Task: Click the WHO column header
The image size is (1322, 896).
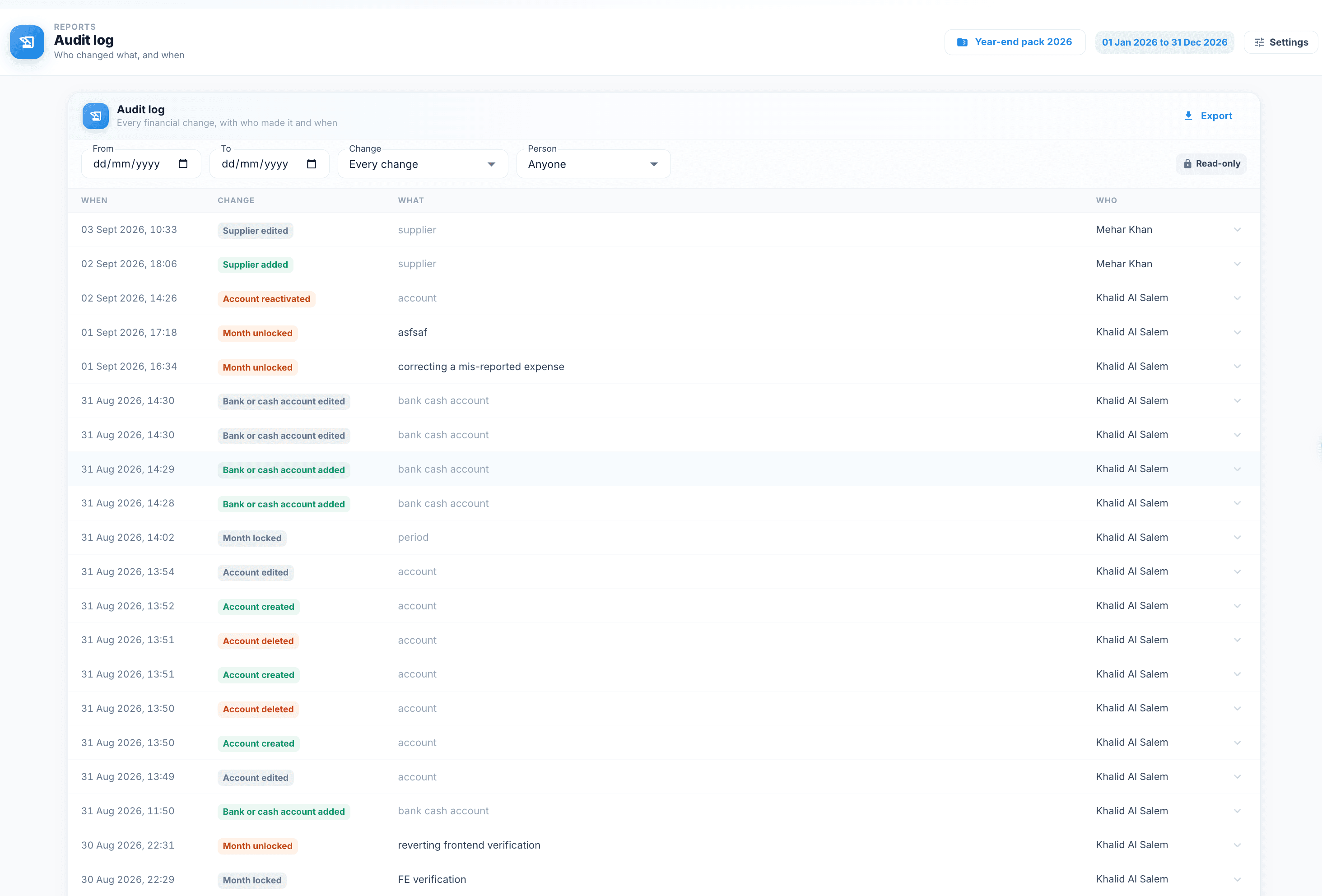Action: 1106,200
